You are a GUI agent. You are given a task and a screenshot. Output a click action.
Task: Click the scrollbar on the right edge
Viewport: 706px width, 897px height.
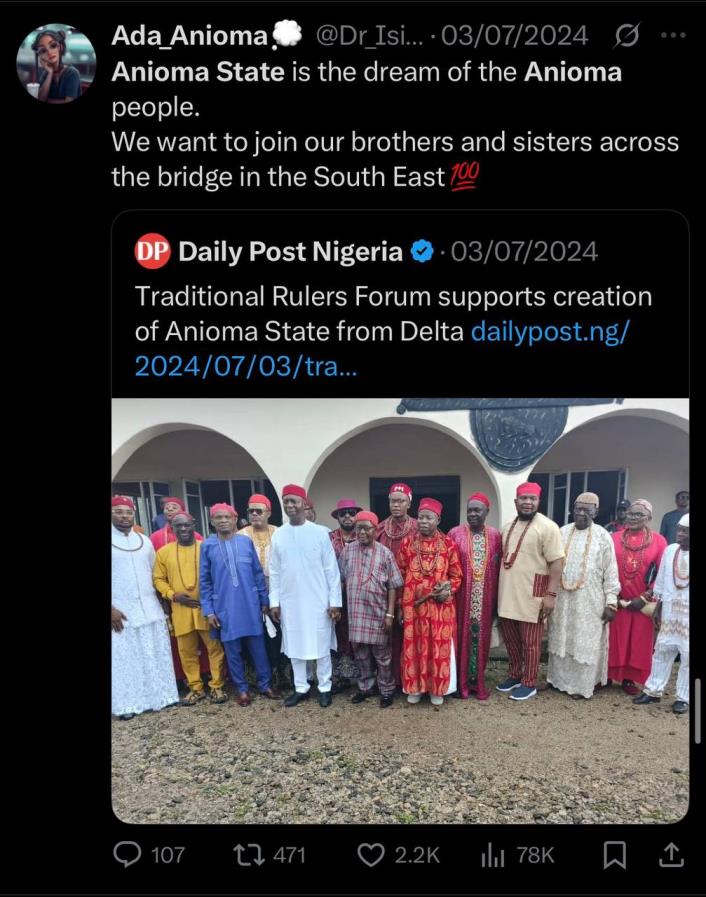pos(697,710)
